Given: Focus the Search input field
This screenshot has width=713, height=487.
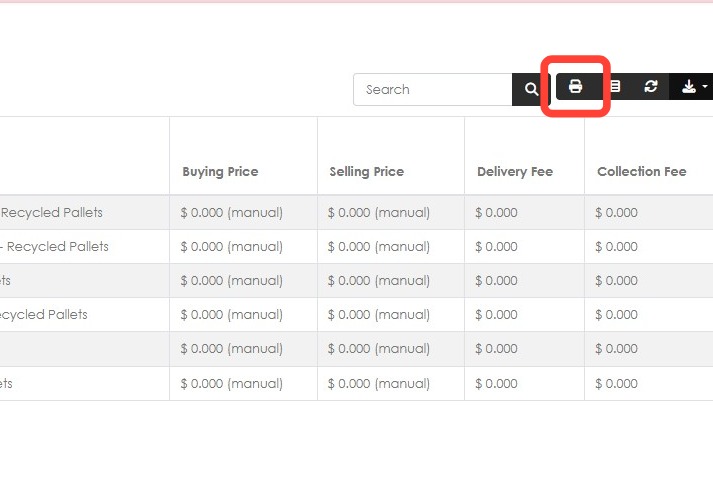Looking at the screenshot, I should click(433, 90).
